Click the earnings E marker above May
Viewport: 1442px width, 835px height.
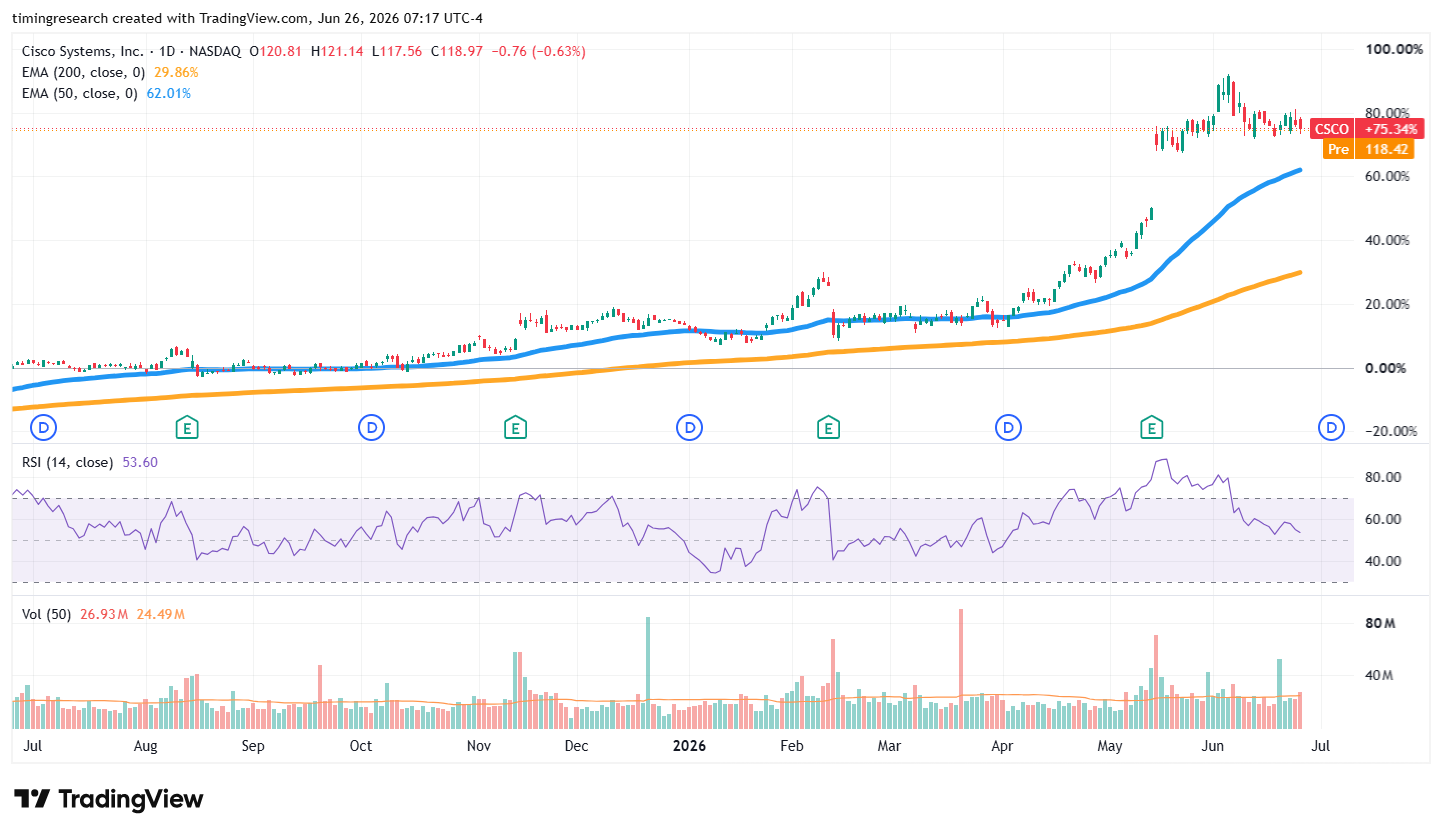point(1152,428)
